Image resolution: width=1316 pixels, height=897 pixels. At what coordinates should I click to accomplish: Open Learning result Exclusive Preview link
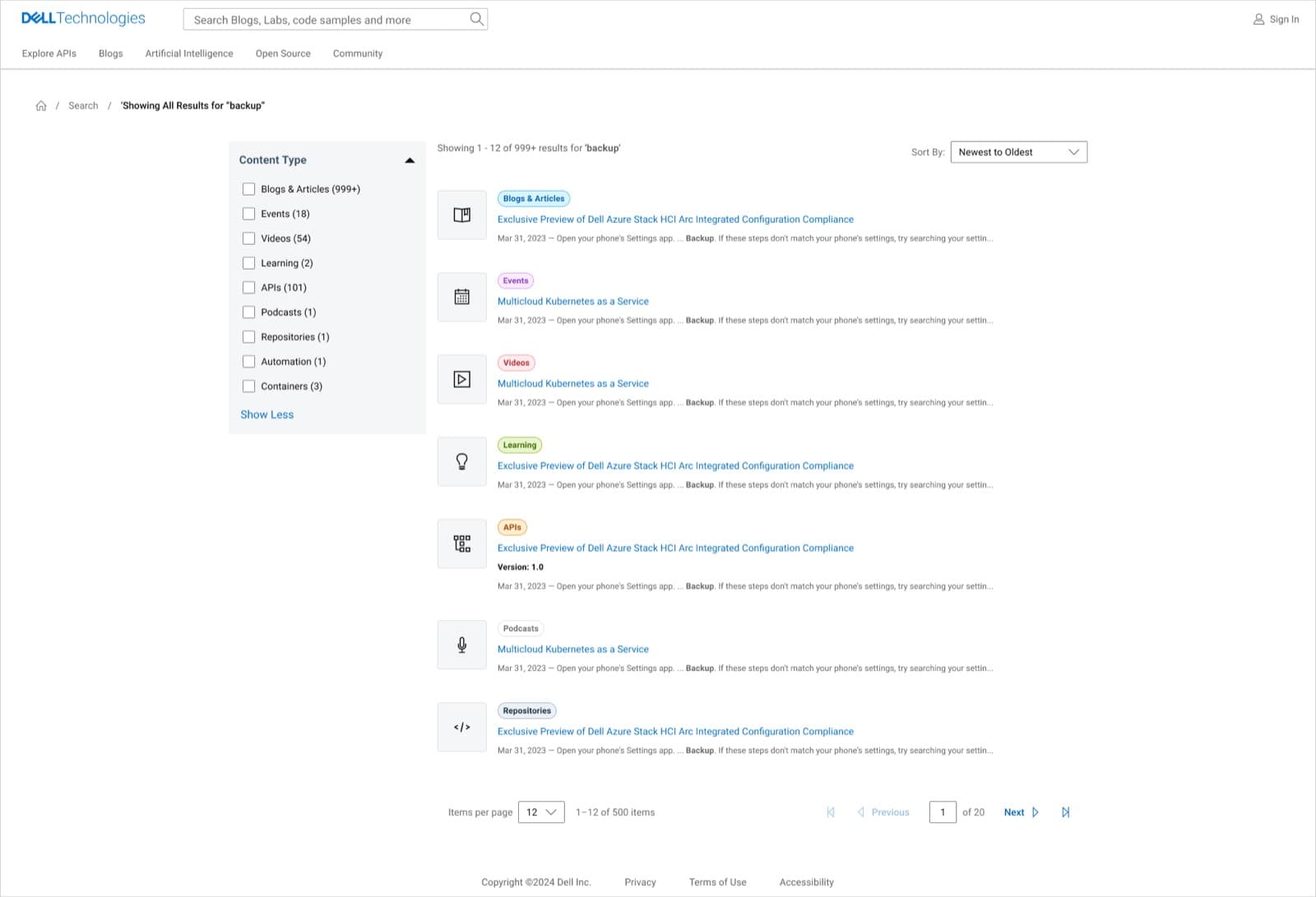pos(675,466)
